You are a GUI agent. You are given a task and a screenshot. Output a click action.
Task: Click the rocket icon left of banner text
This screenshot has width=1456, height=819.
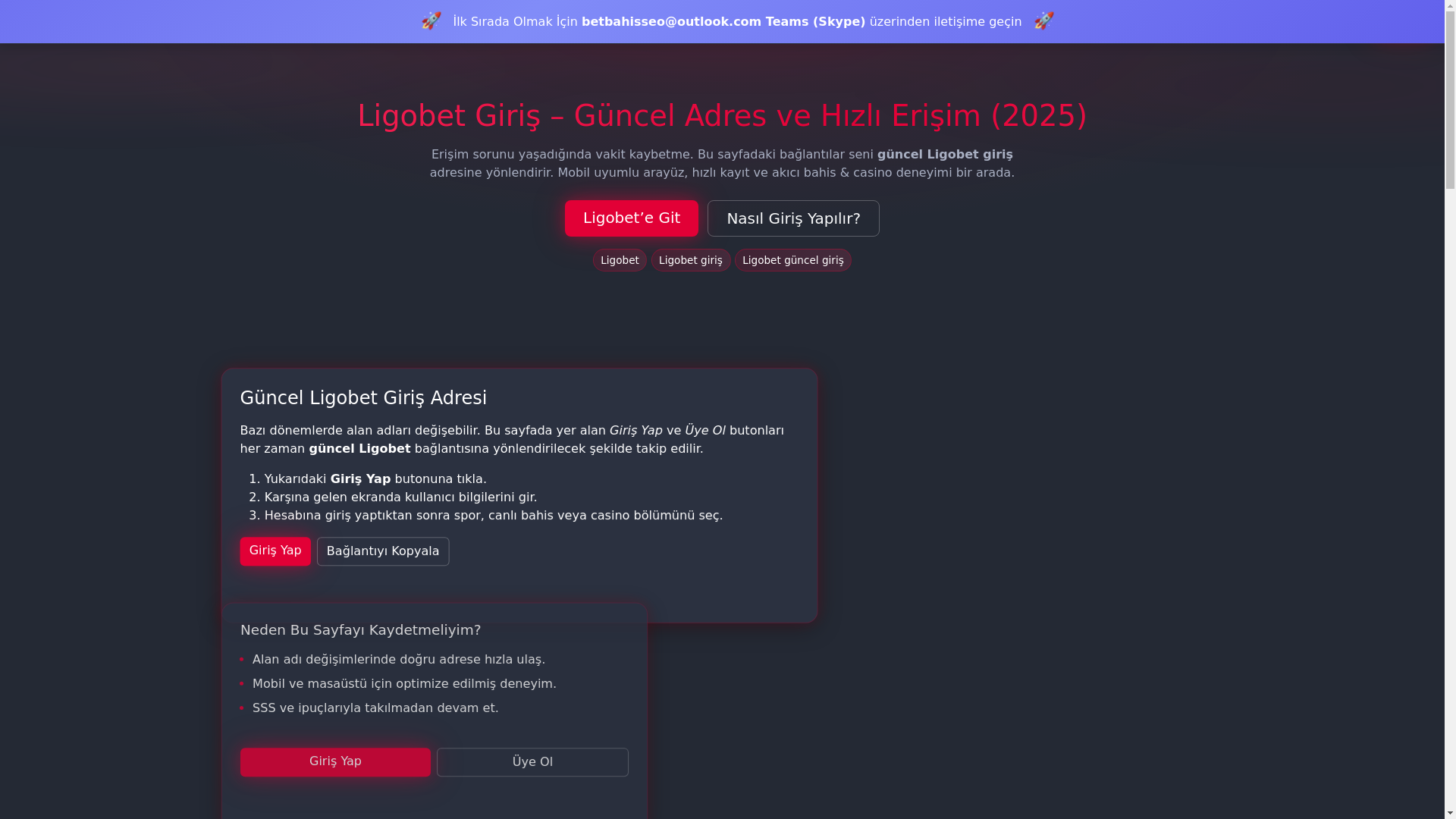coord(431,20)
